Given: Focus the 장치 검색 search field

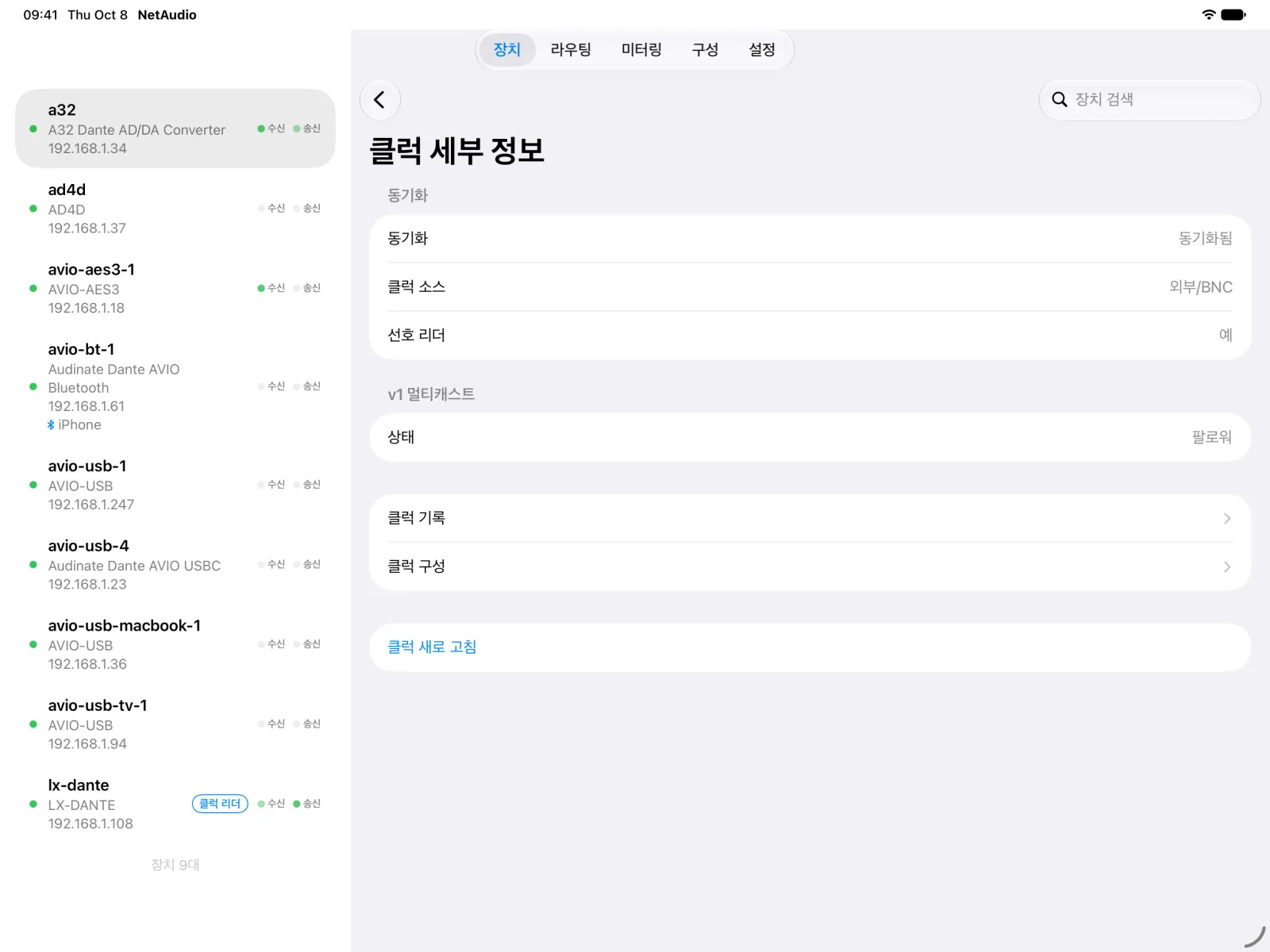Looking at the screenshot, I should (x=1149, y=100).
